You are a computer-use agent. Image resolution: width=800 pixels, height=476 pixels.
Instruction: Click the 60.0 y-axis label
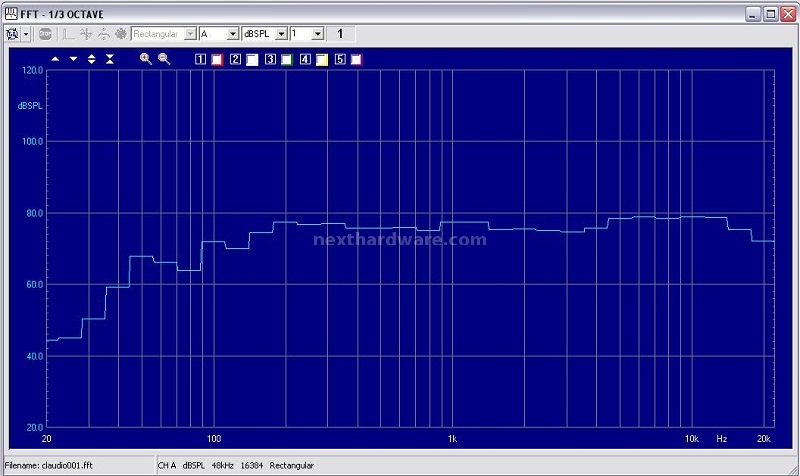(x=35, y=285)
